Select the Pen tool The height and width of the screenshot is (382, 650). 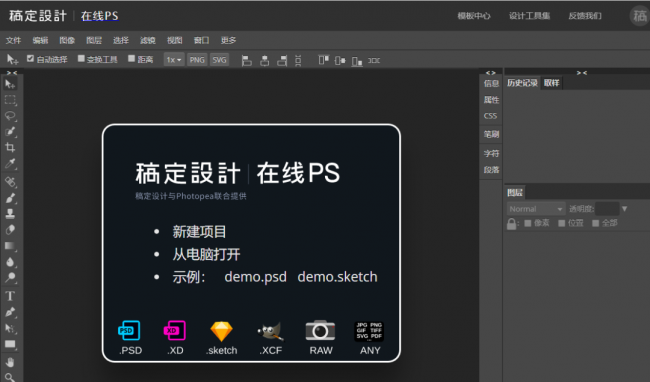(10, 312)
